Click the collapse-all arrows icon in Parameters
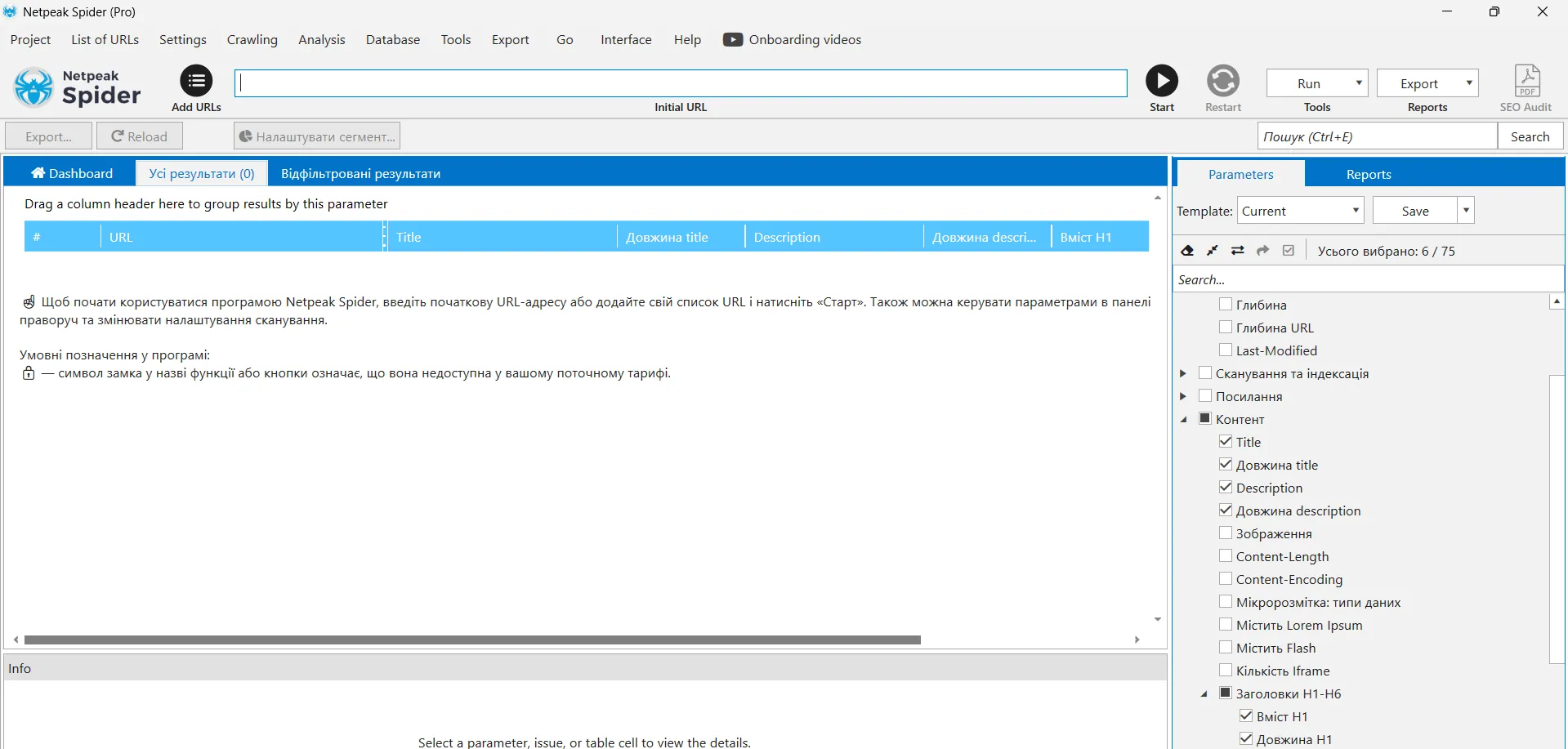This screenshot has height=749, width=1568. coord(1213,251)
